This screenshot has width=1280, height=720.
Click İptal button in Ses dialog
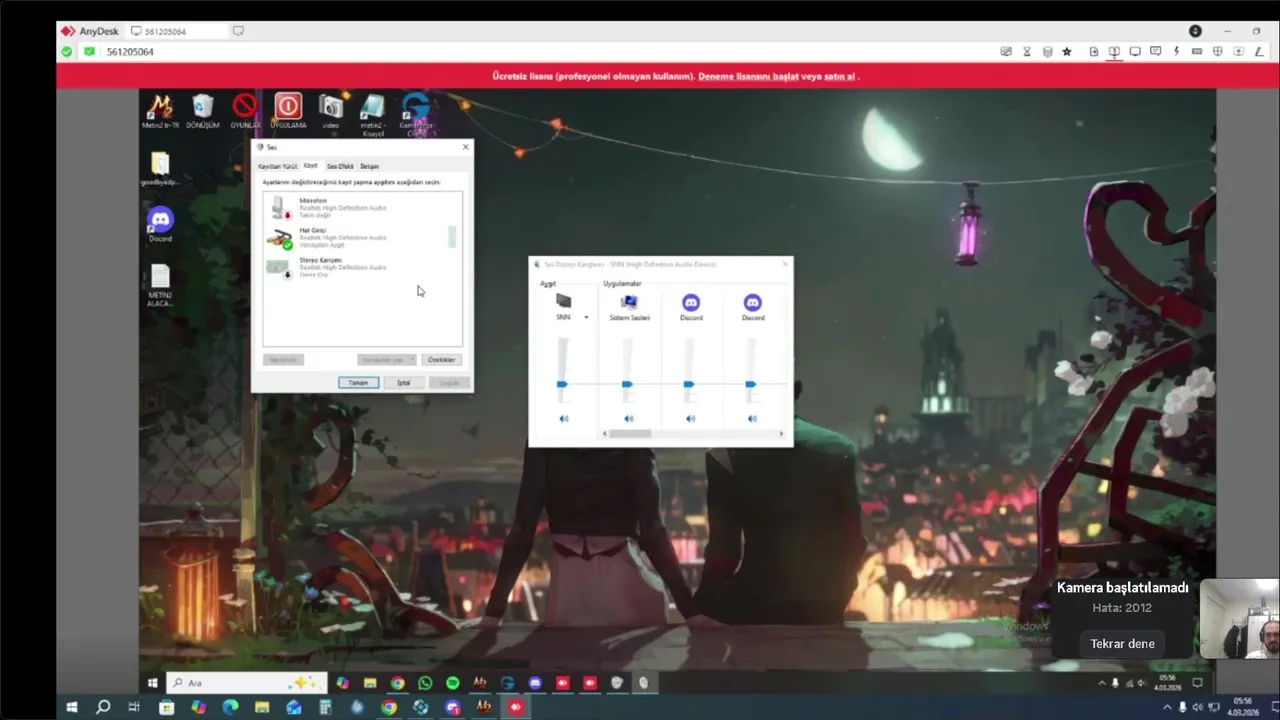click(404, 382)
